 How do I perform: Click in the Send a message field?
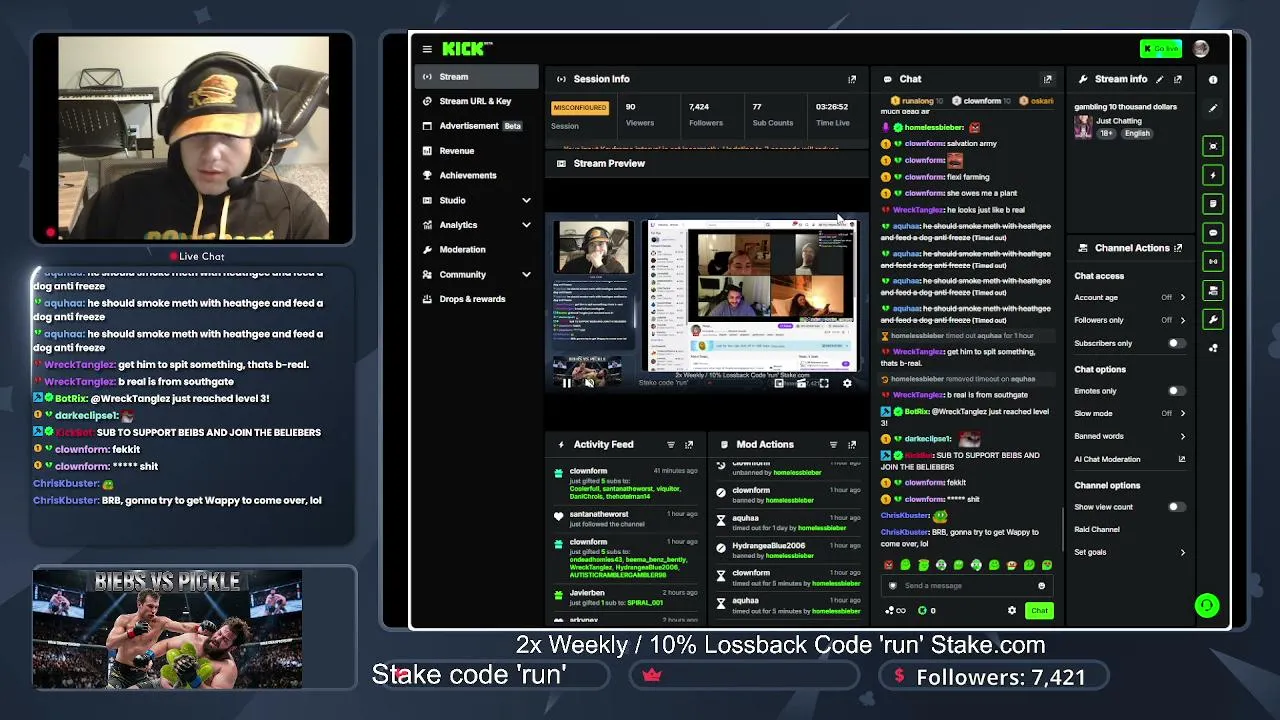tap(966, 586)
